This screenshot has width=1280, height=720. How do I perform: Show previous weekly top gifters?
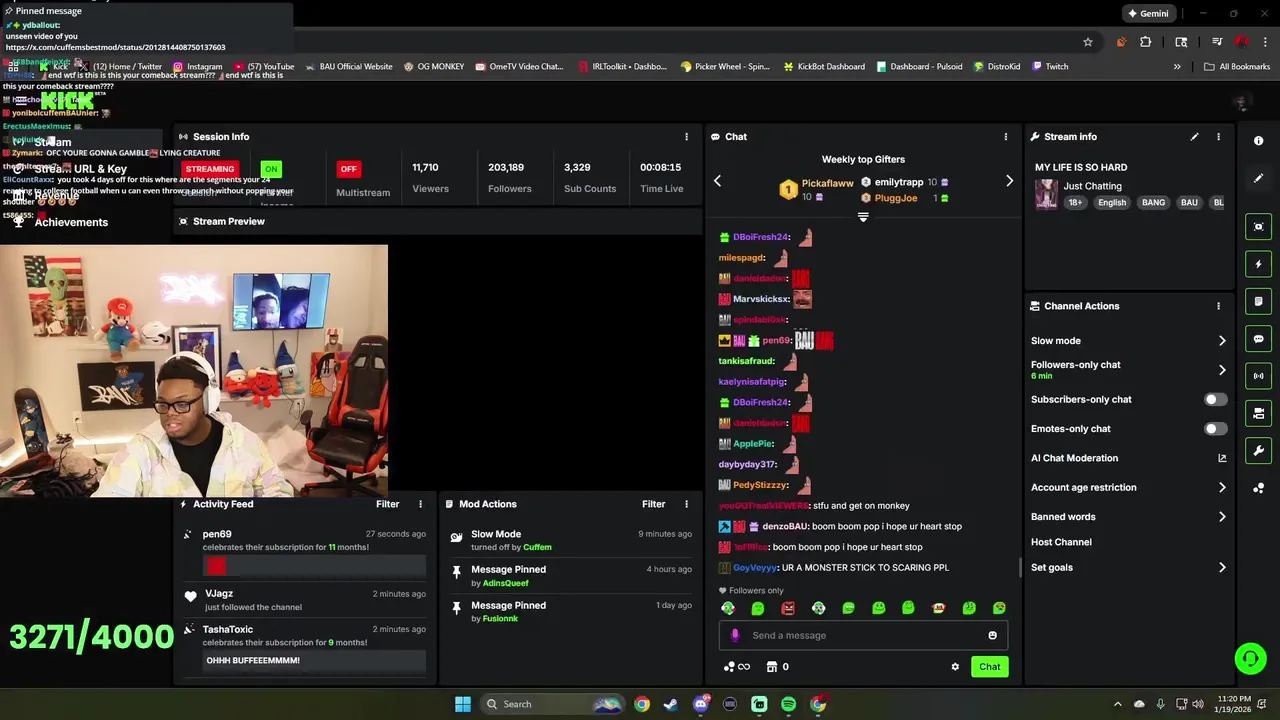[x=717, y=181]
